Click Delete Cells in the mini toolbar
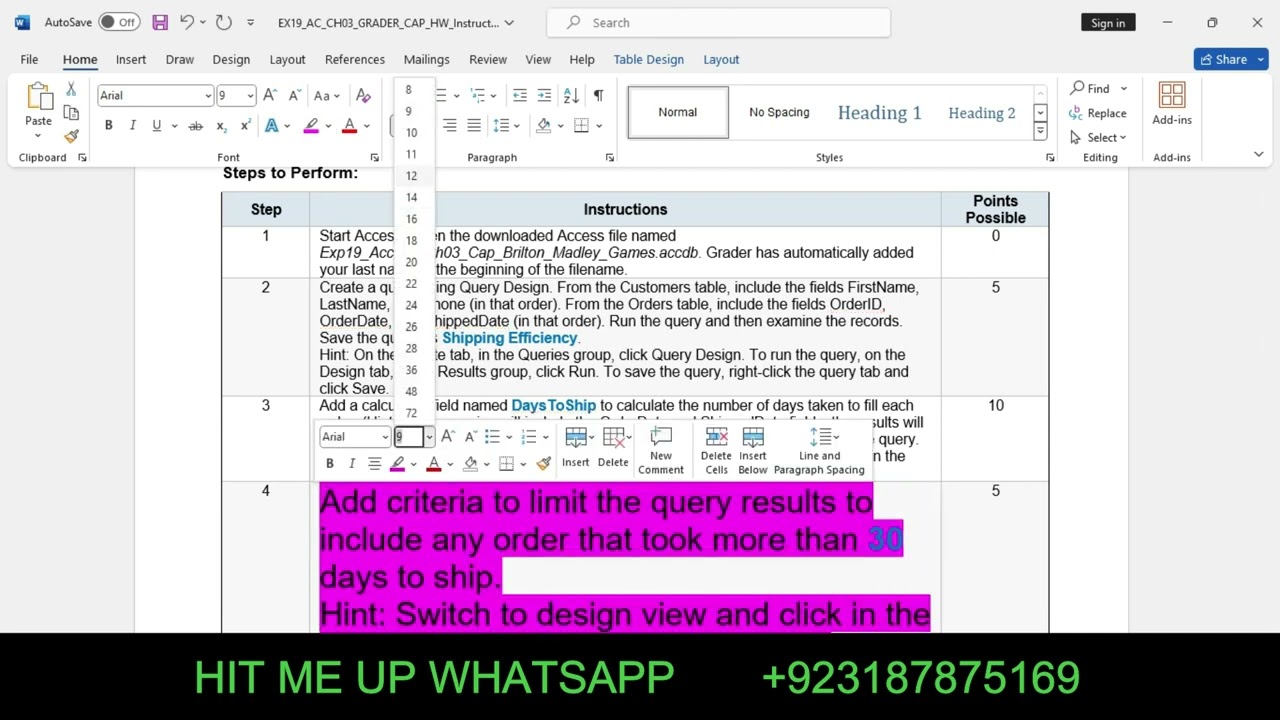1280x720 pixels. click(x=716, y=451)
